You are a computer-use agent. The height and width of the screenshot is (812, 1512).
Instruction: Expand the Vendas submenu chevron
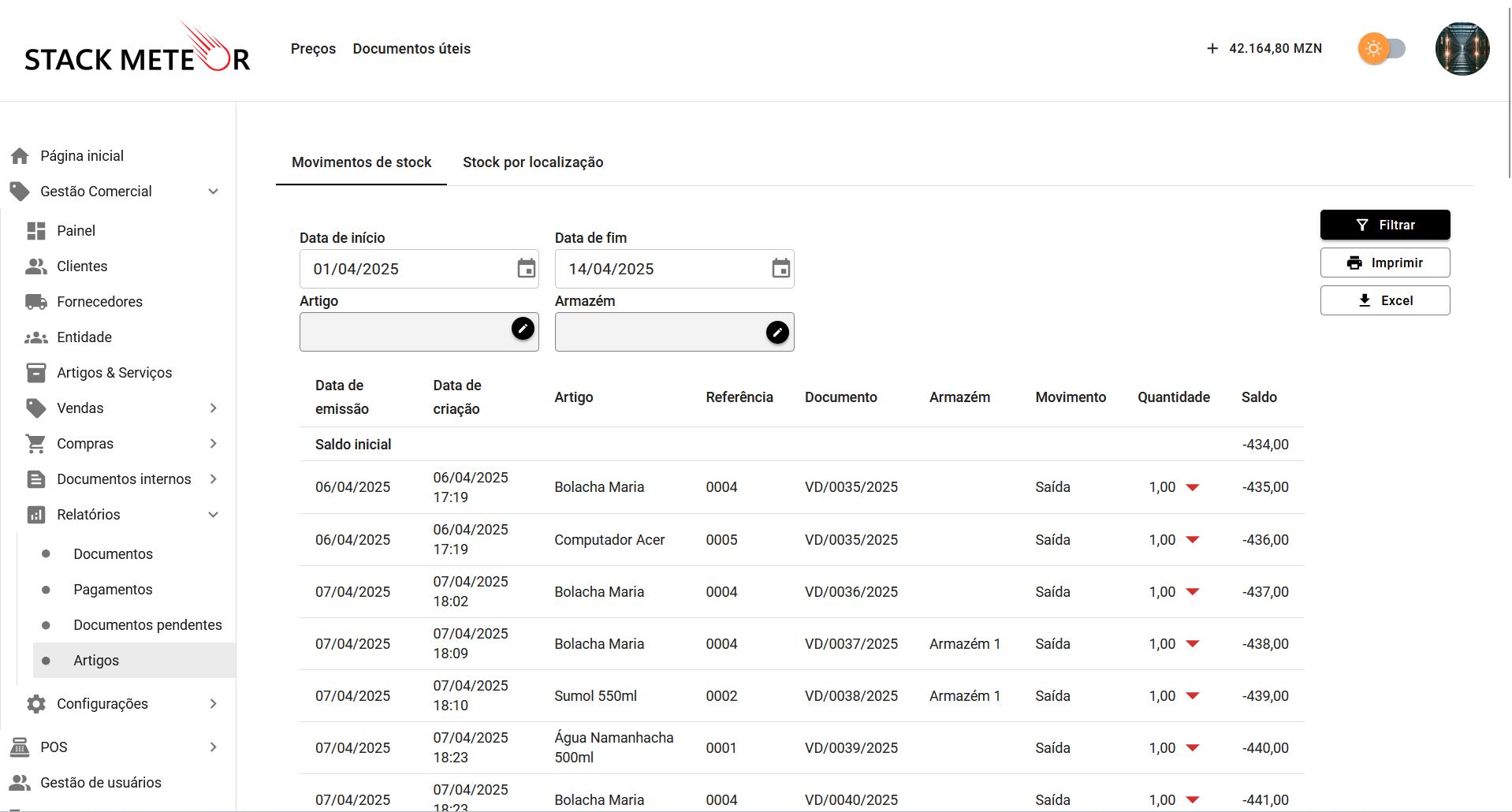coord(213,408)
